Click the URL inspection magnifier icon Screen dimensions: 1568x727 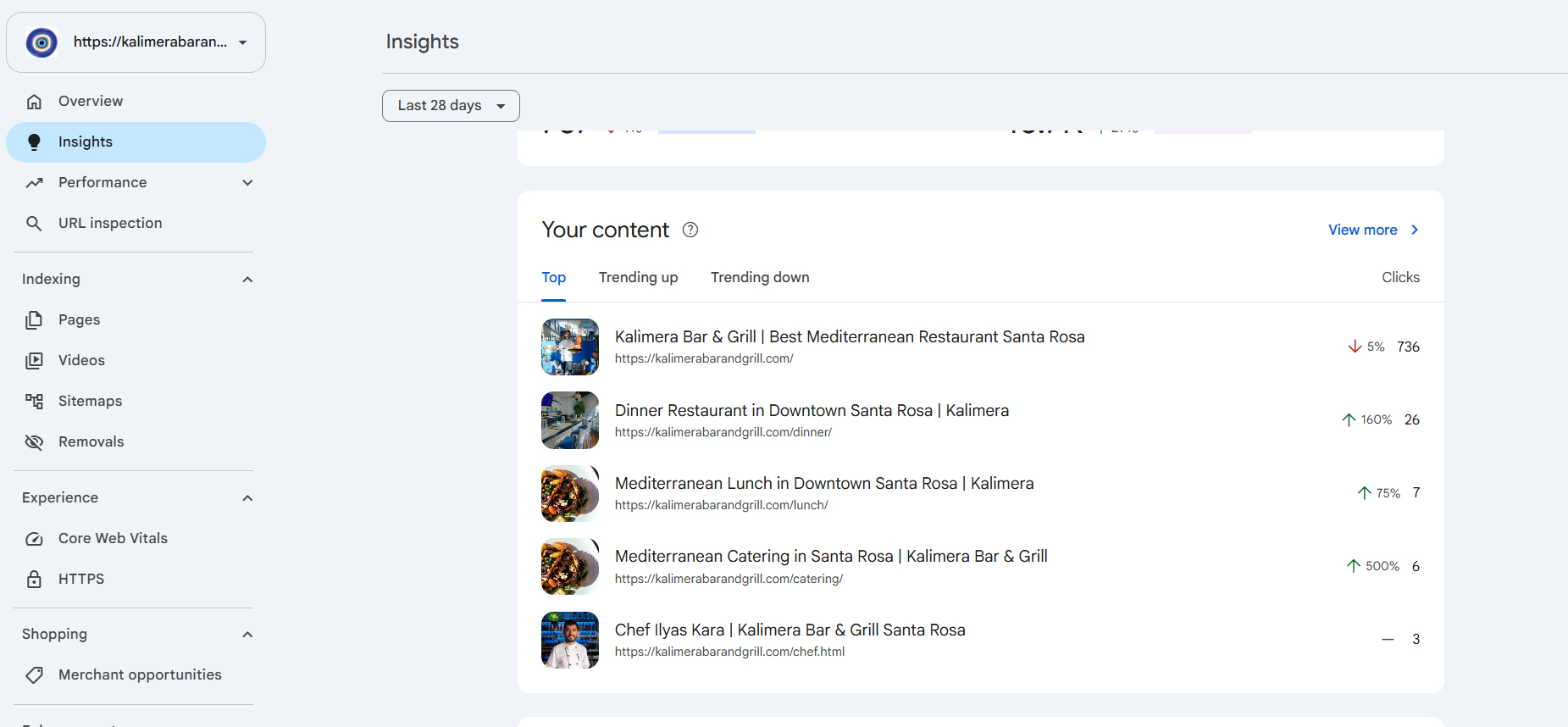pos(34,224)
